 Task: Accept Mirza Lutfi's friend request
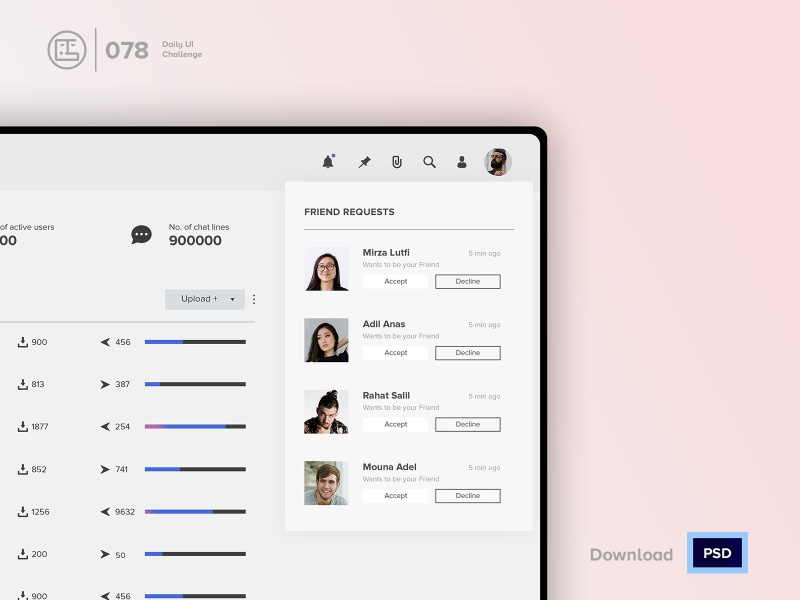point(395,281)
